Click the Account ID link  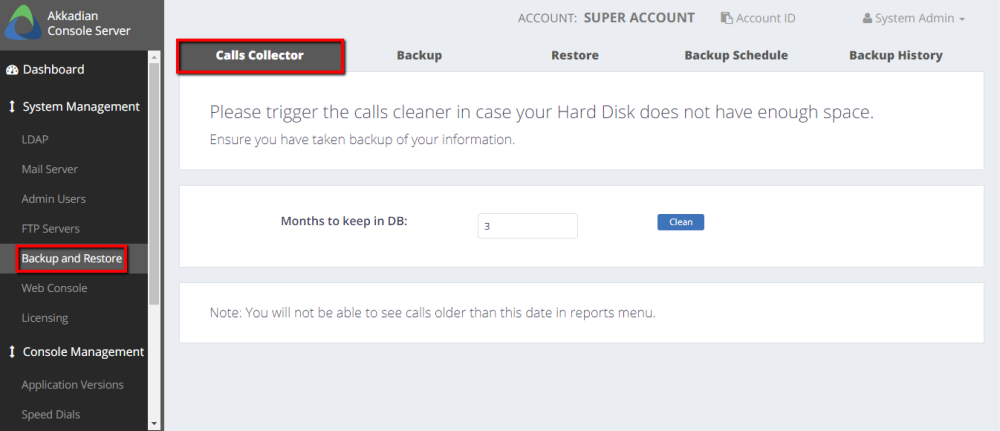[x=765, y=18]
